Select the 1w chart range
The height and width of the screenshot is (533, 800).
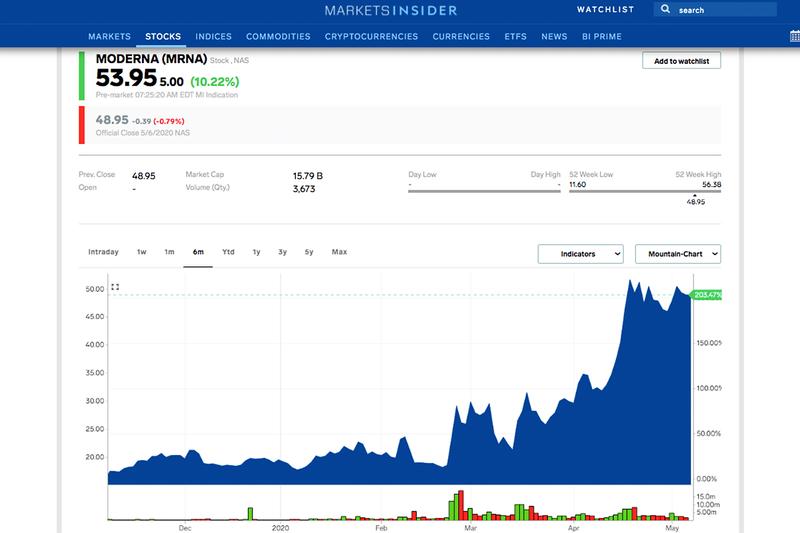(141, 252)
